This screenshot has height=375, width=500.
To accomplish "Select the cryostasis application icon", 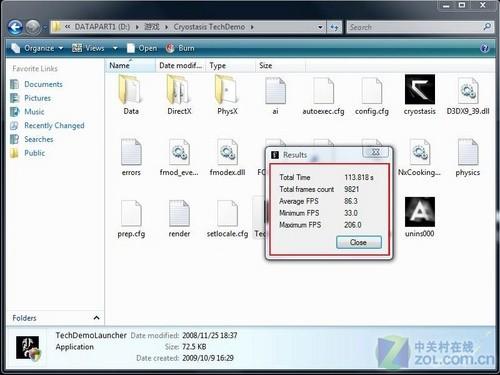I will click(420, 95).
